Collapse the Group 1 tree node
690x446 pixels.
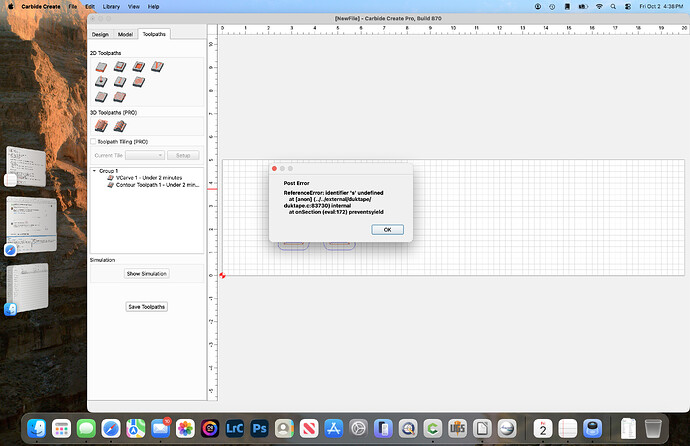click(94, 171)
